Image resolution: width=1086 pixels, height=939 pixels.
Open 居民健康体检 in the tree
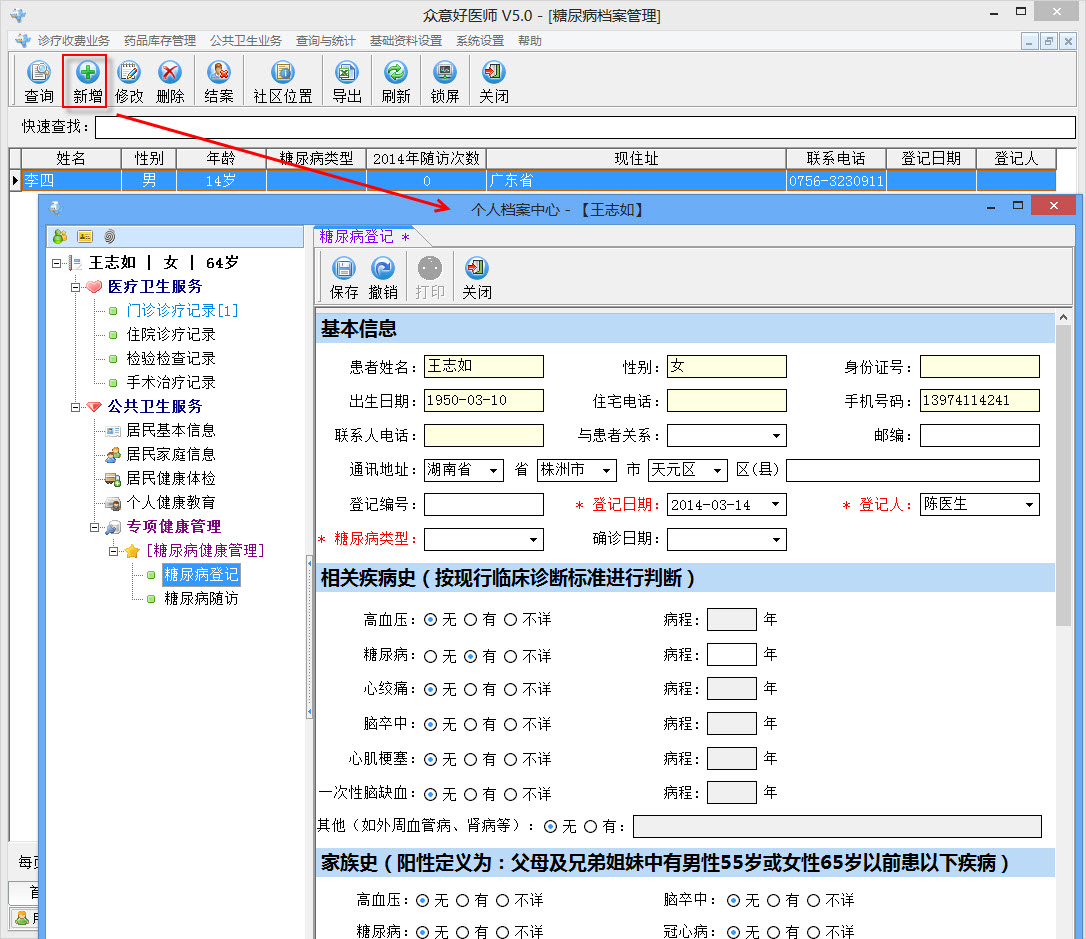coord(170,479)
